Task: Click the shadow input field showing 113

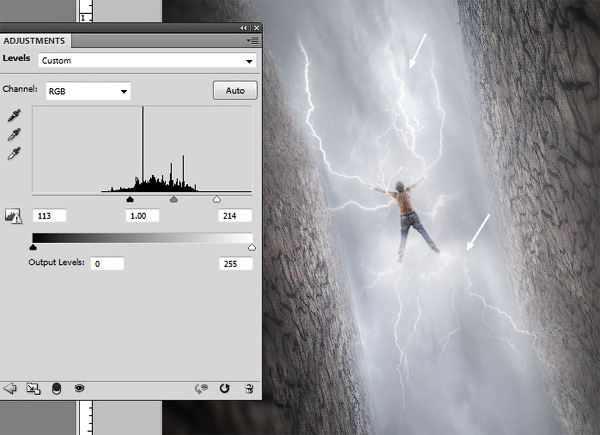Action: [49, 216]
